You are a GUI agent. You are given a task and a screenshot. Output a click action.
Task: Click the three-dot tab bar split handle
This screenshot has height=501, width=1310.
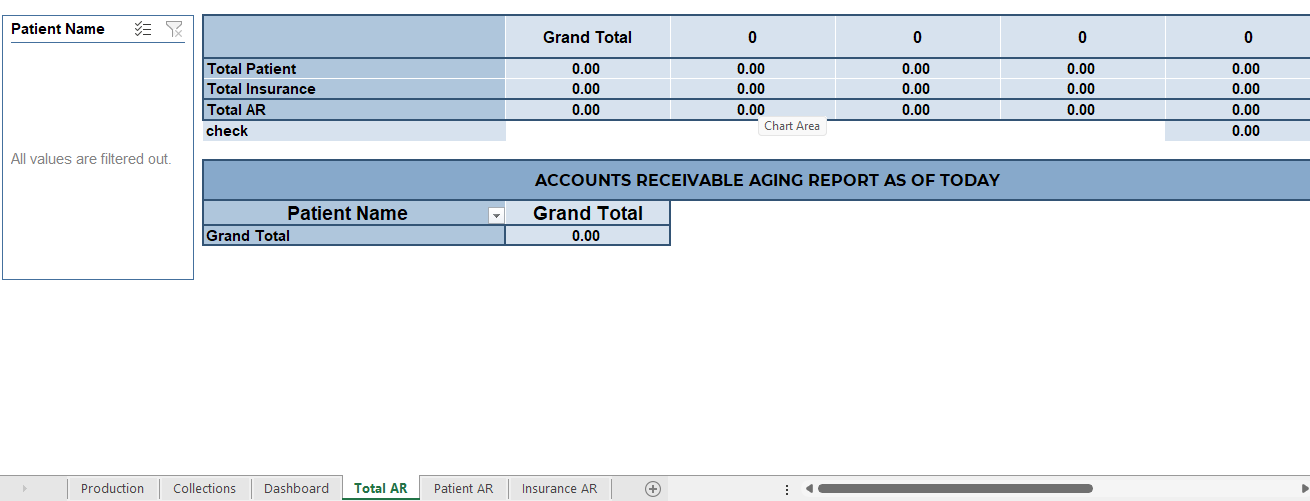coord(787,489)
